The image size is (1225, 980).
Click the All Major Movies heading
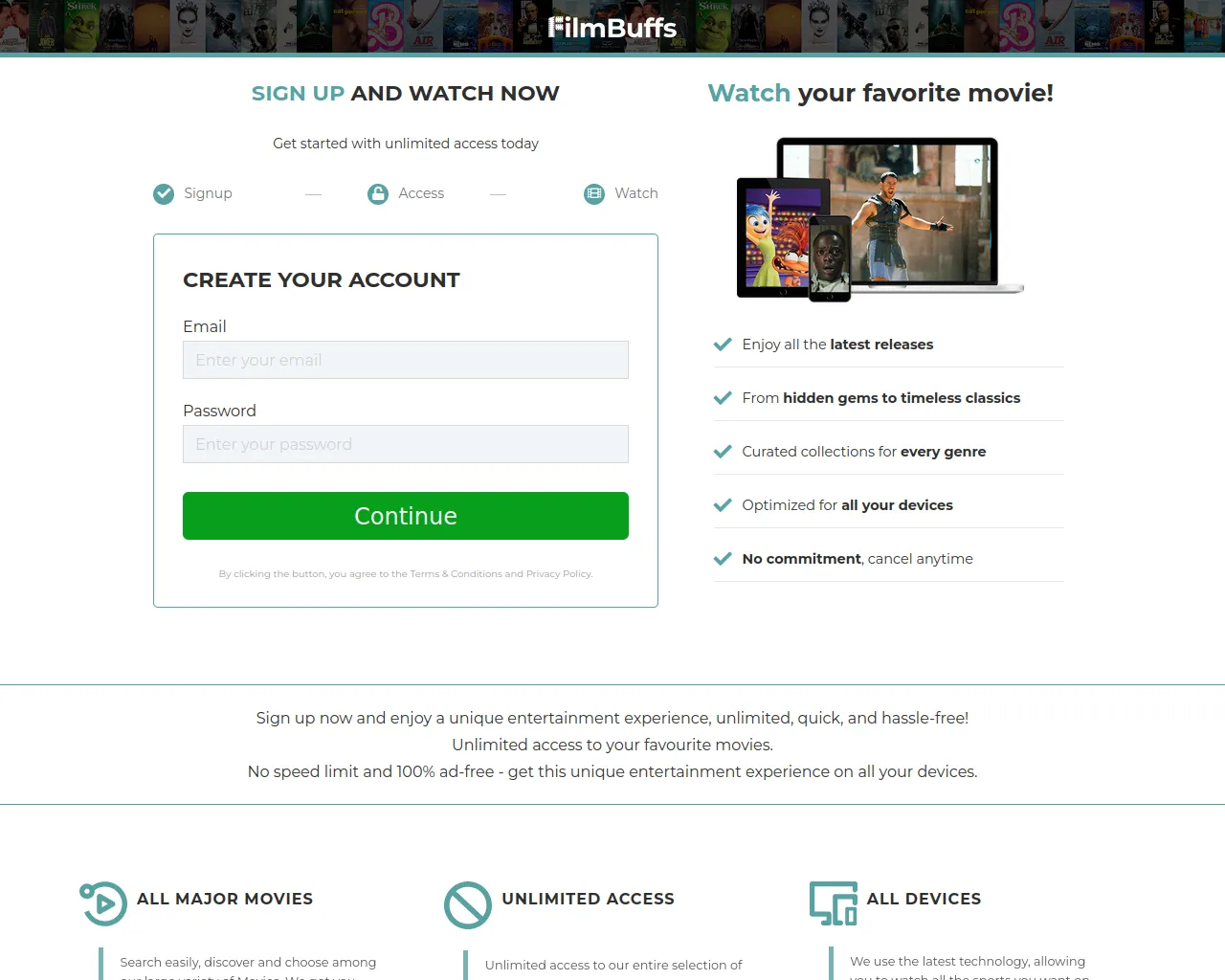pyautogui.click(x=225, y=899)
